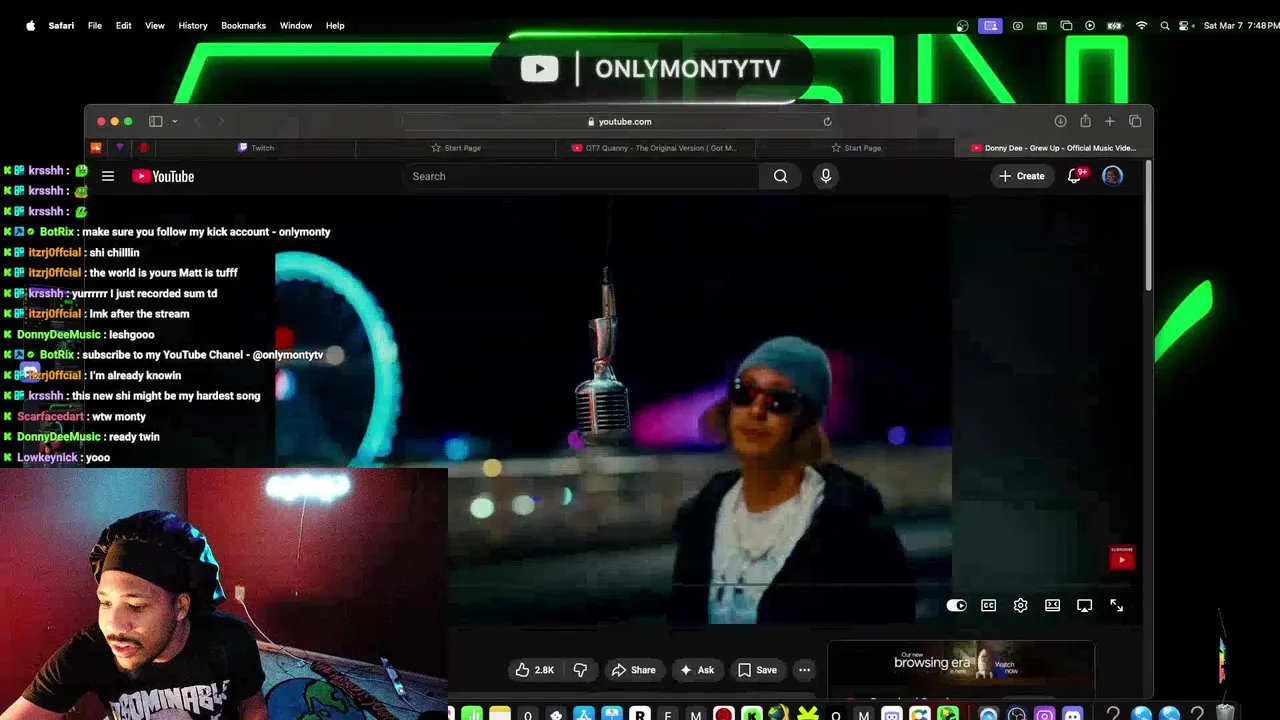Open the purple pinned Safari tab
The width and height of the screenshot is (1280, 720).
click(x=120, y=147)
